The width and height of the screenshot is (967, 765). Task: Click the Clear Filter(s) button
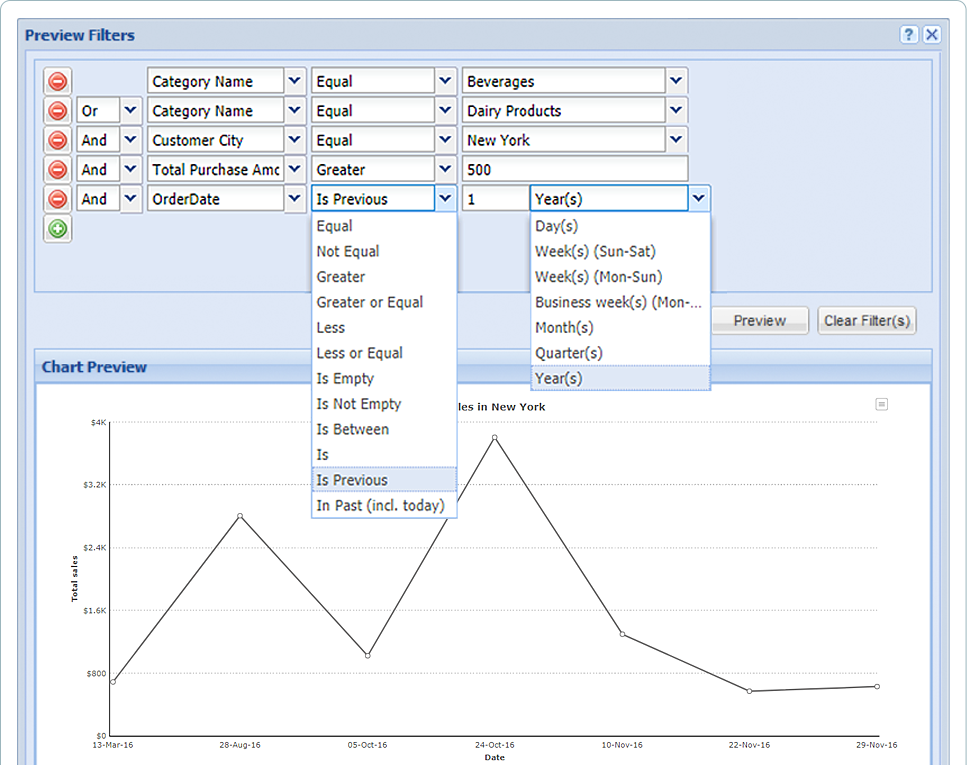pos(867,321)
